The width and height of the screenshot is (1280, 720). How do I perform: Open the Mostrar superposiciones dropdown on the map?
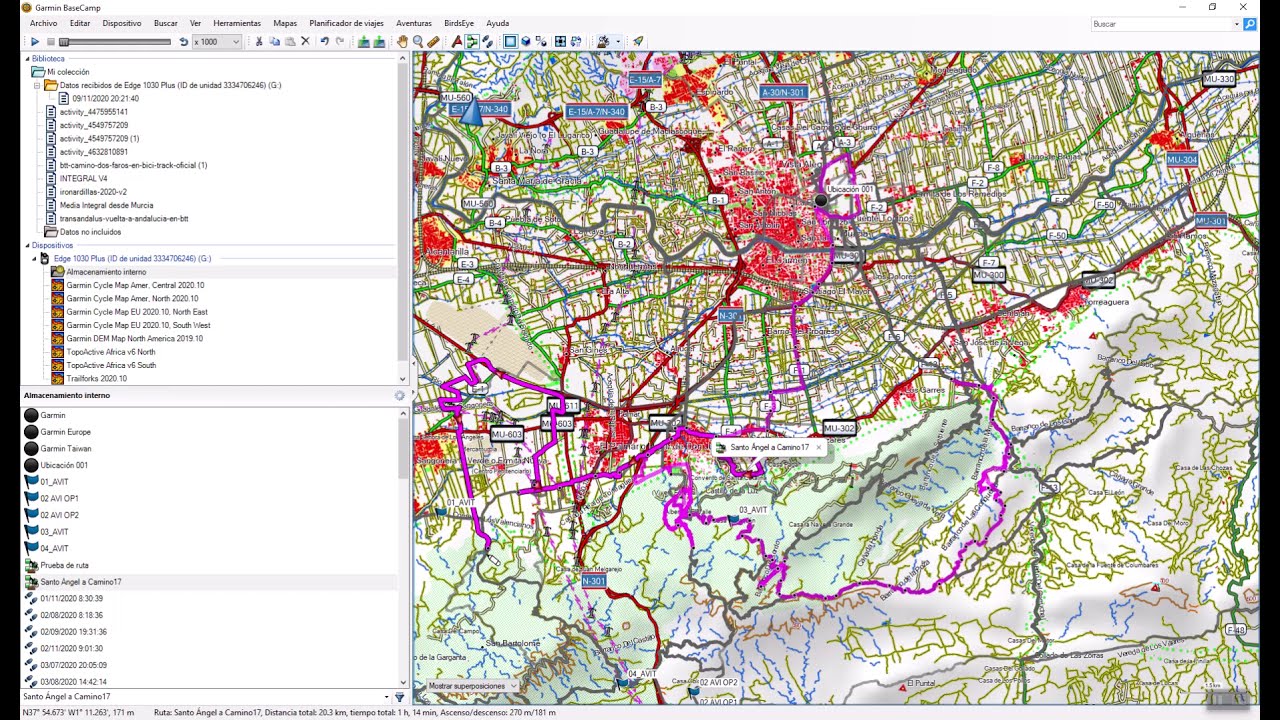coord(472,686)
